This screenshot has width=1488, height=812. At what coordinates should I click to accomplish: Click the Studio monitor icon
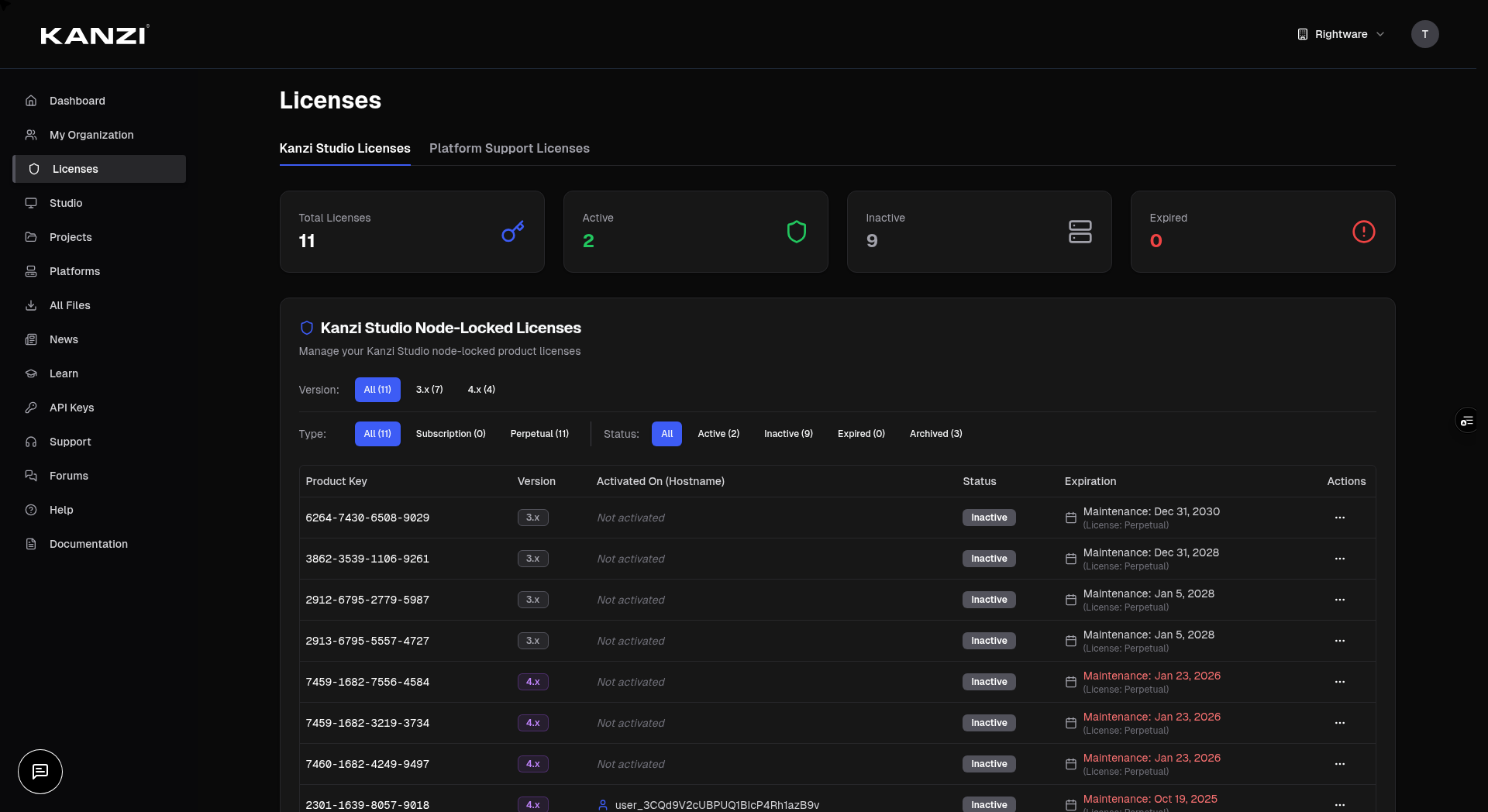31,203
